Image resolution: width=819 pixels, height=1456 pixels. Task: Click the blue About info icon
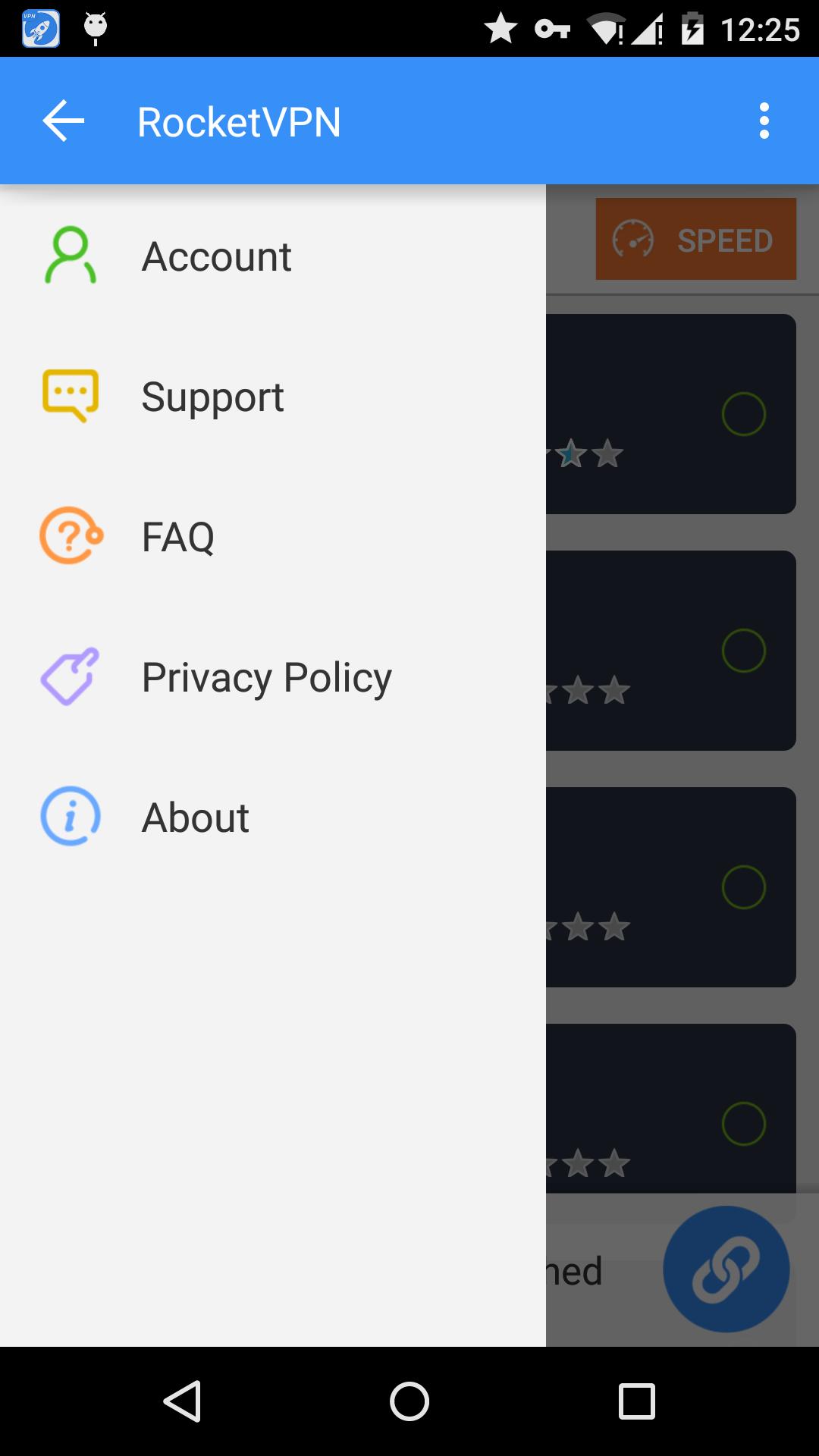click(x=70, y=817)
